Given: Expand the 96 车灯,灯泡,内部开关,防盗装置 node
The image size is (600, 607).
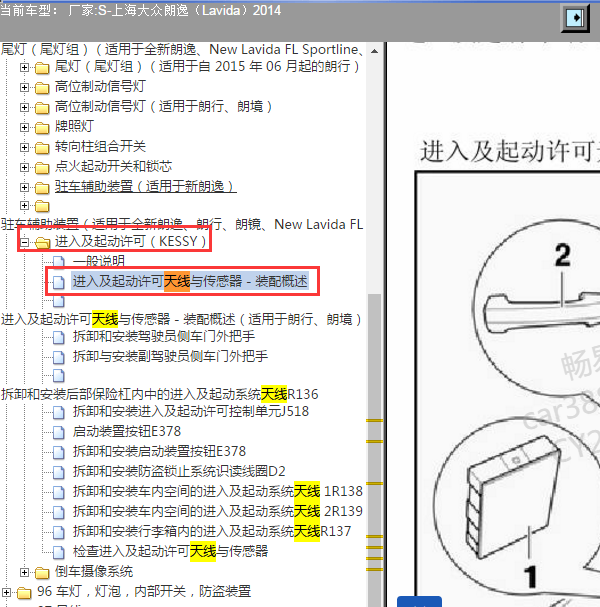Looking at the screenshot, I should click(x=7, y=592).
